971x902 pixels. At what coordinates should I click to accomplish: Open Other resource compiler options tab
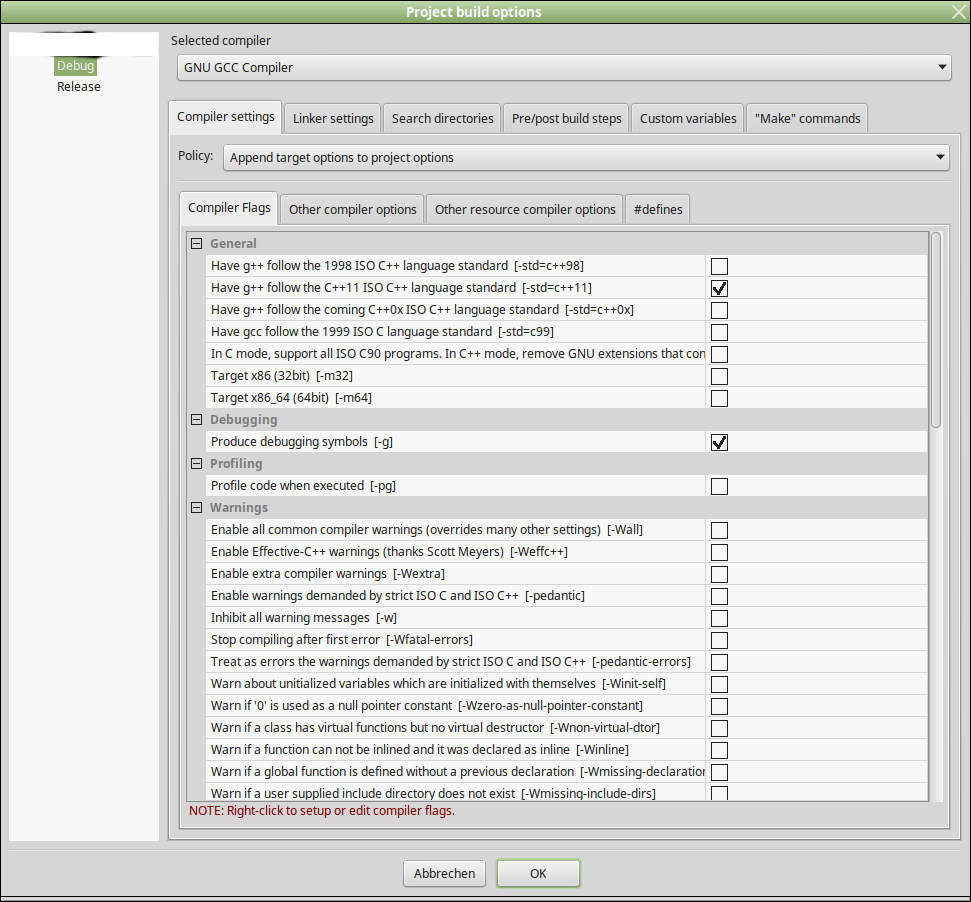tap(525, 209)
